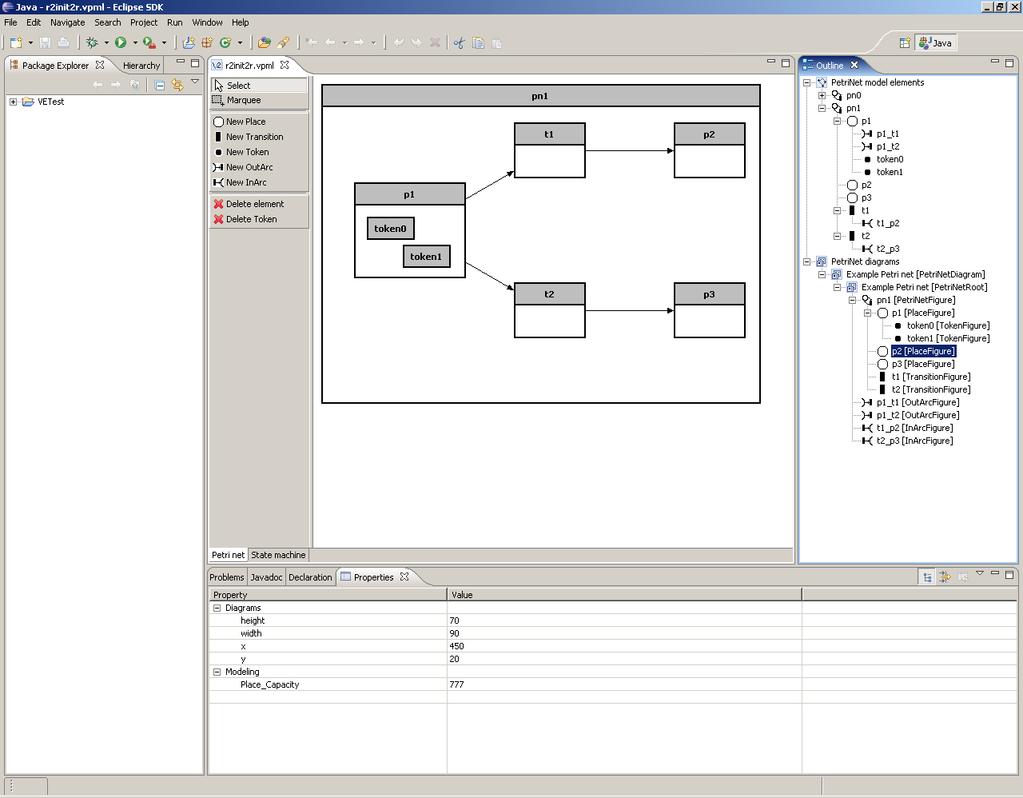Collapse the t1 transition node in Outline

click(x=837, y=211)
